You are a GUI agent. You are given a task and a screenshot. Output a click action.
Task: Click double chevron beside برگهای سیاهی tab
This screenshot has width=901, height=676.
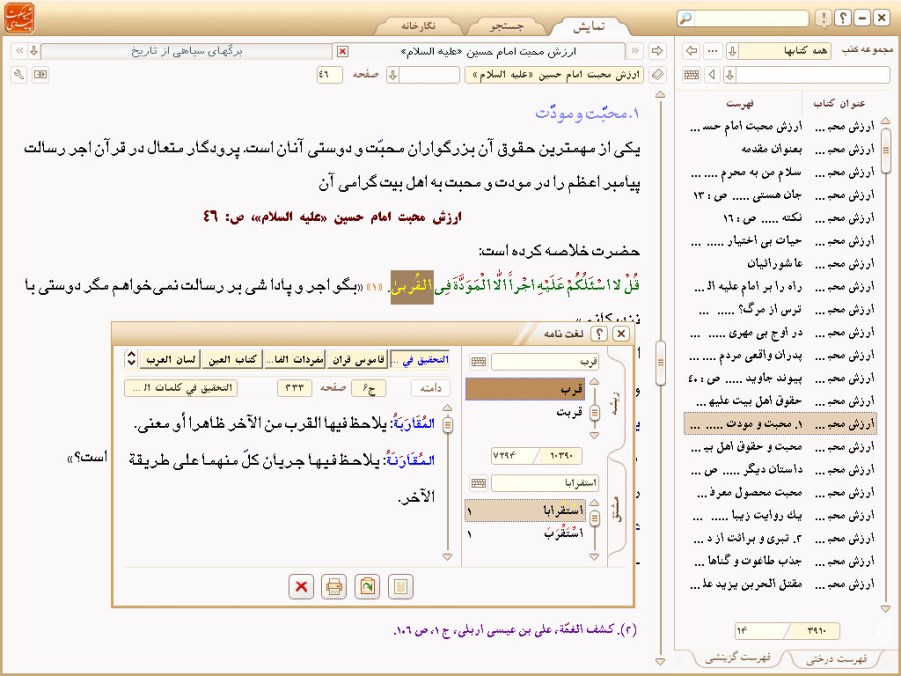pos(19,51)
